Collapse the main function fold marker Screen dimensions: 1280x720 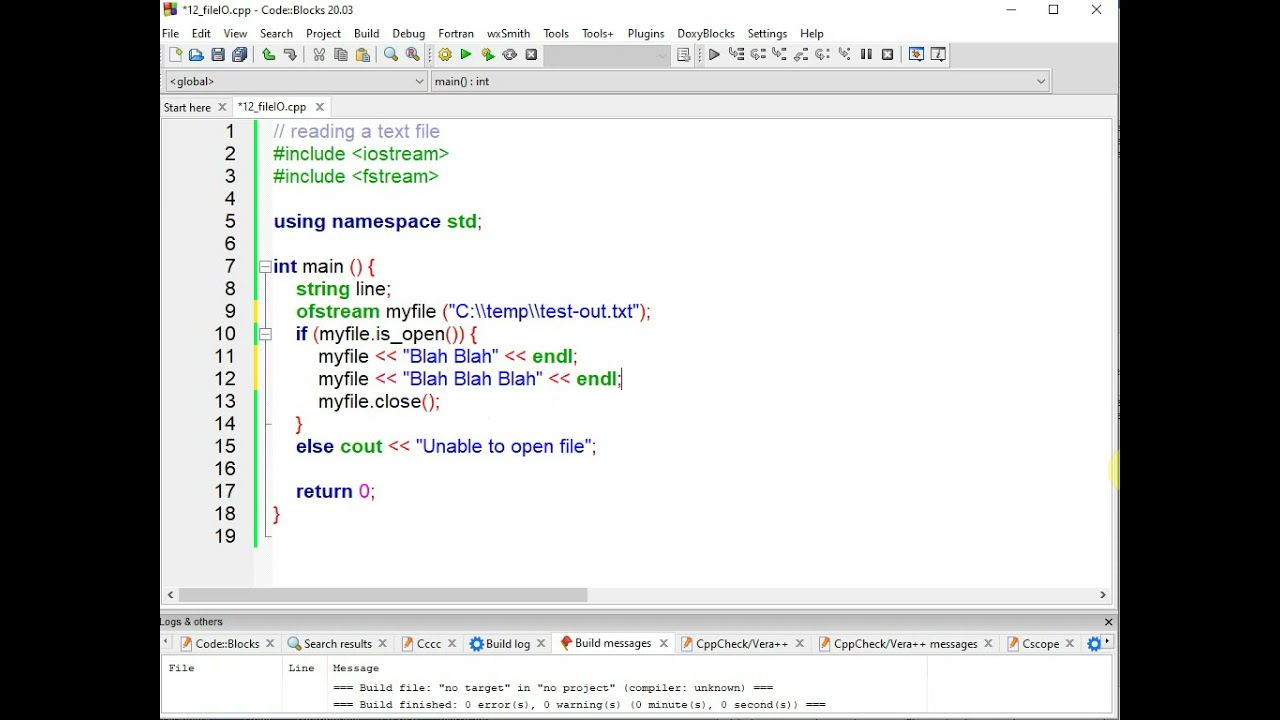265,267
